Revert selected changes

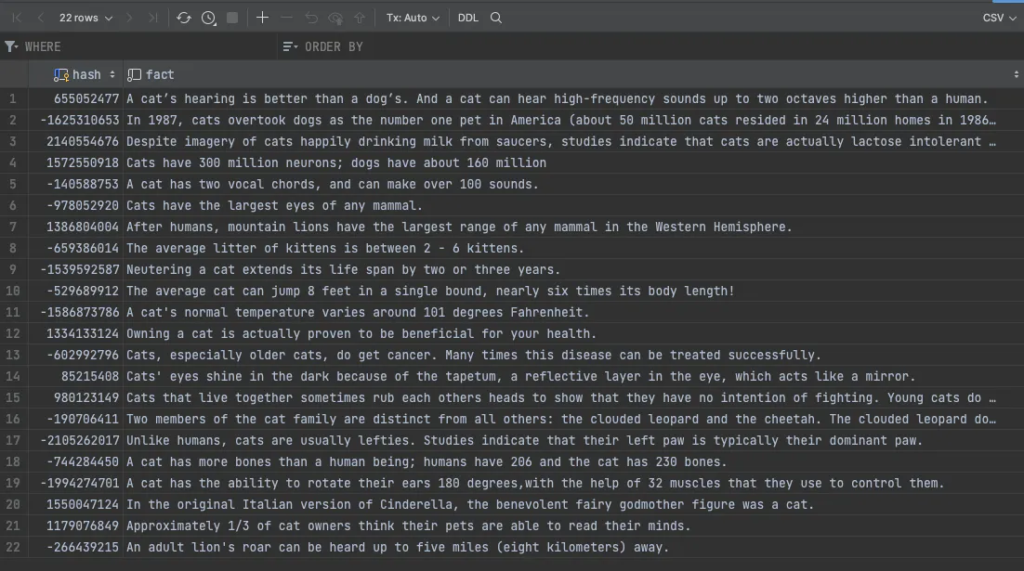(311, 18)
